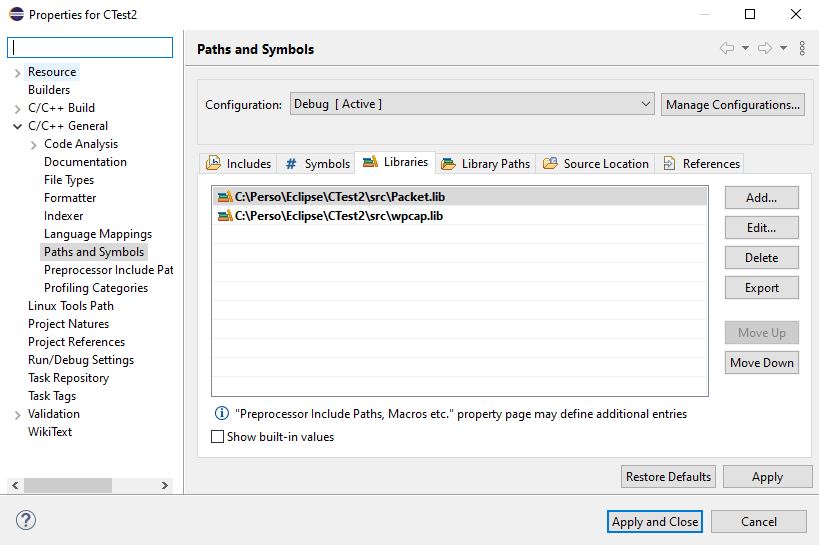
Task: Click the info icon beside Preprocessor note
Action: pyautogui.click(x=221, y=413)
